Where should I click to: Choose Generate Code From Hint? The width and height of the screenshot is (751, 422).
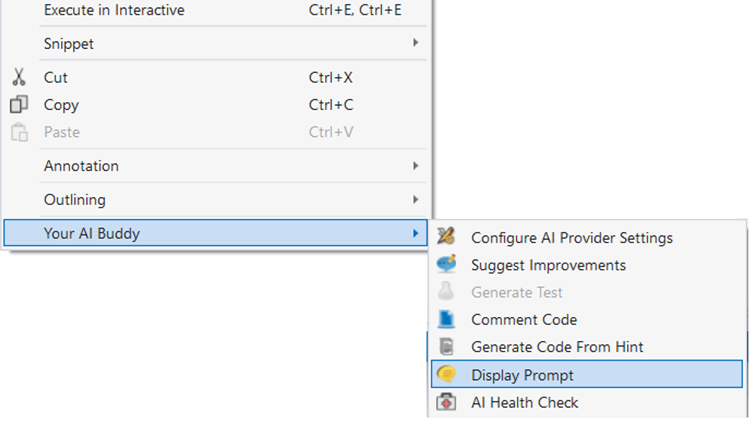[x=557, y=347]
